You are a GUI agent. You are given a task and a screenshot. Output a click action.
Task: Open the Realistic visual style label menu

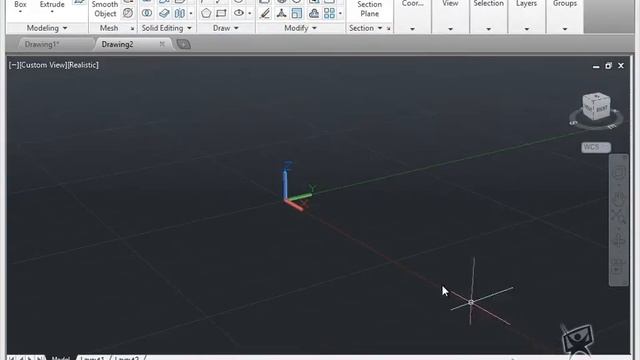(x=83, y=65)
